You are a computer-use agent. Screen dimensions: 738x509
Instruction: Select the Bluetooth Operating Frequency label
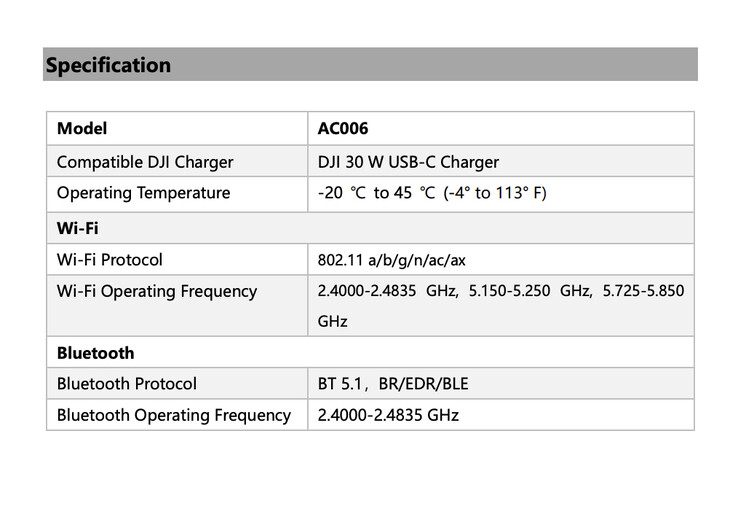tap(174, 414)
